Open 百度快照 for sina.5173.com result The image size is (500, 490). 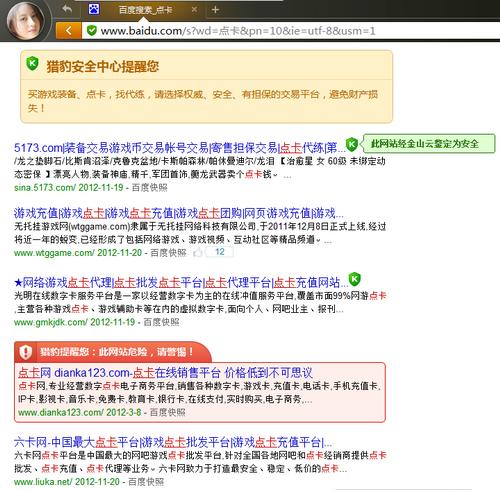coord(150,188)
